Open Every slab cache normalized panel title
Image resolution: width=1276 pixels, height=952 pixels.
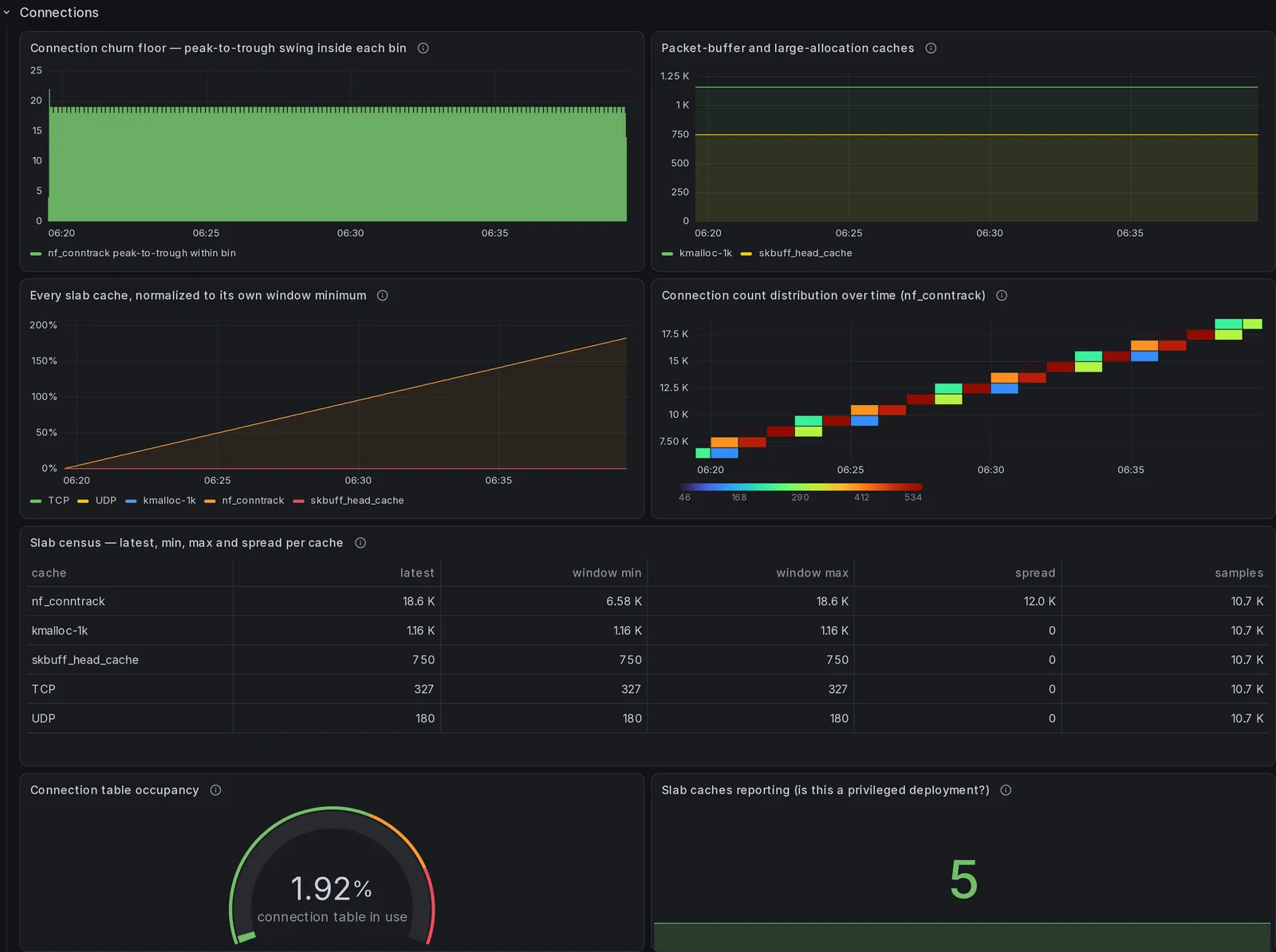pyautogui.click(x=199, y=295)
